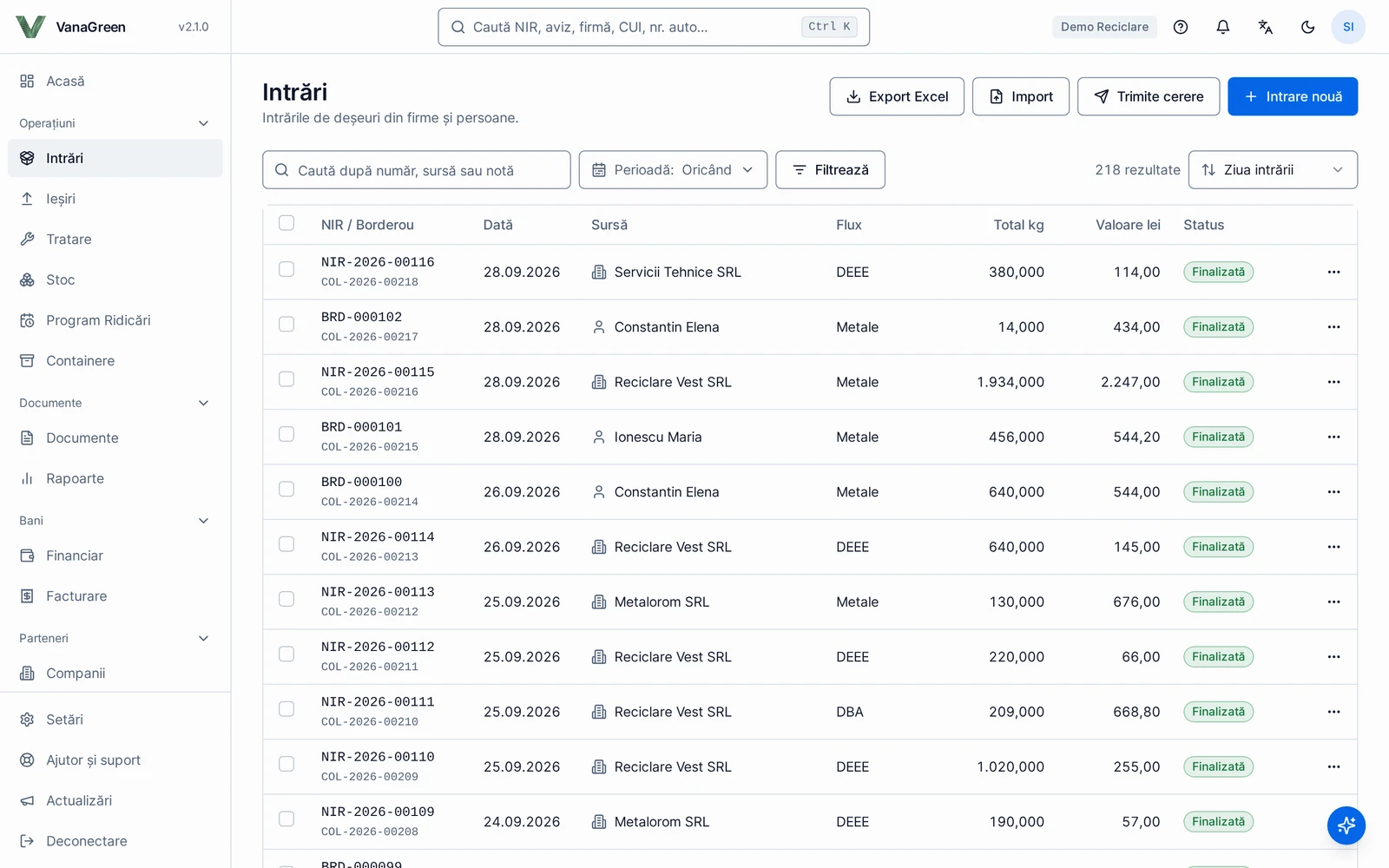This screenshot has height=868, width=1389.
Task: Click the VanaGreen logo
Action: (x=71, y=27)
